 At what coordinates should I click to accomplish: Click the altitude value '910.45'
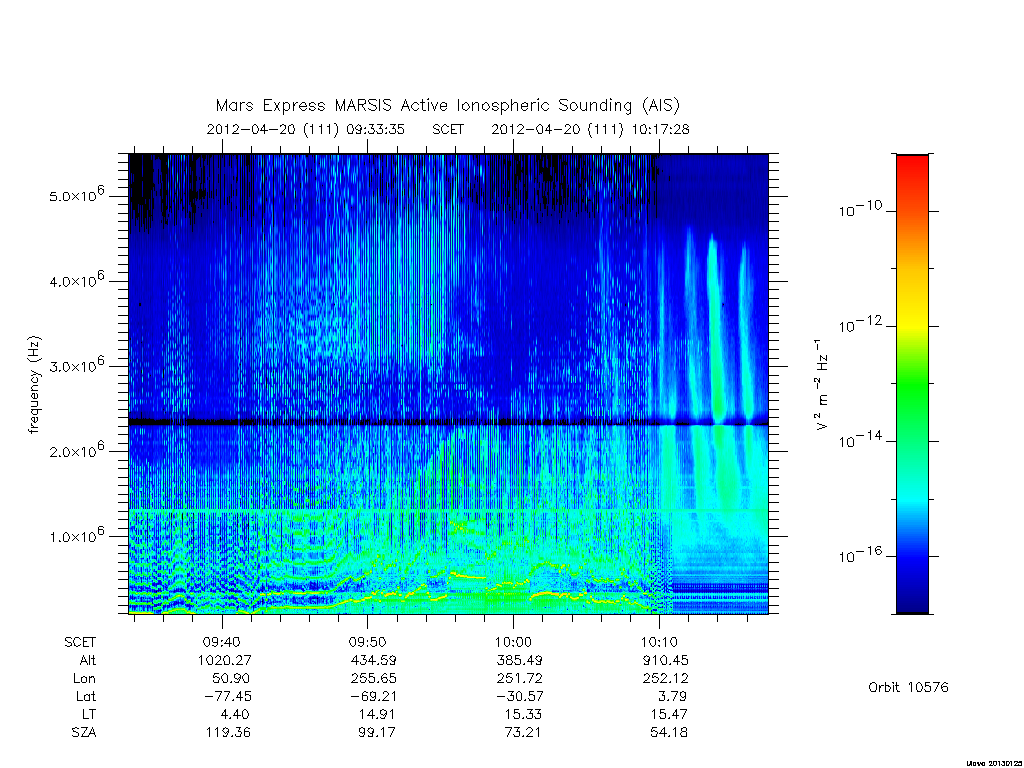(665, 660)
